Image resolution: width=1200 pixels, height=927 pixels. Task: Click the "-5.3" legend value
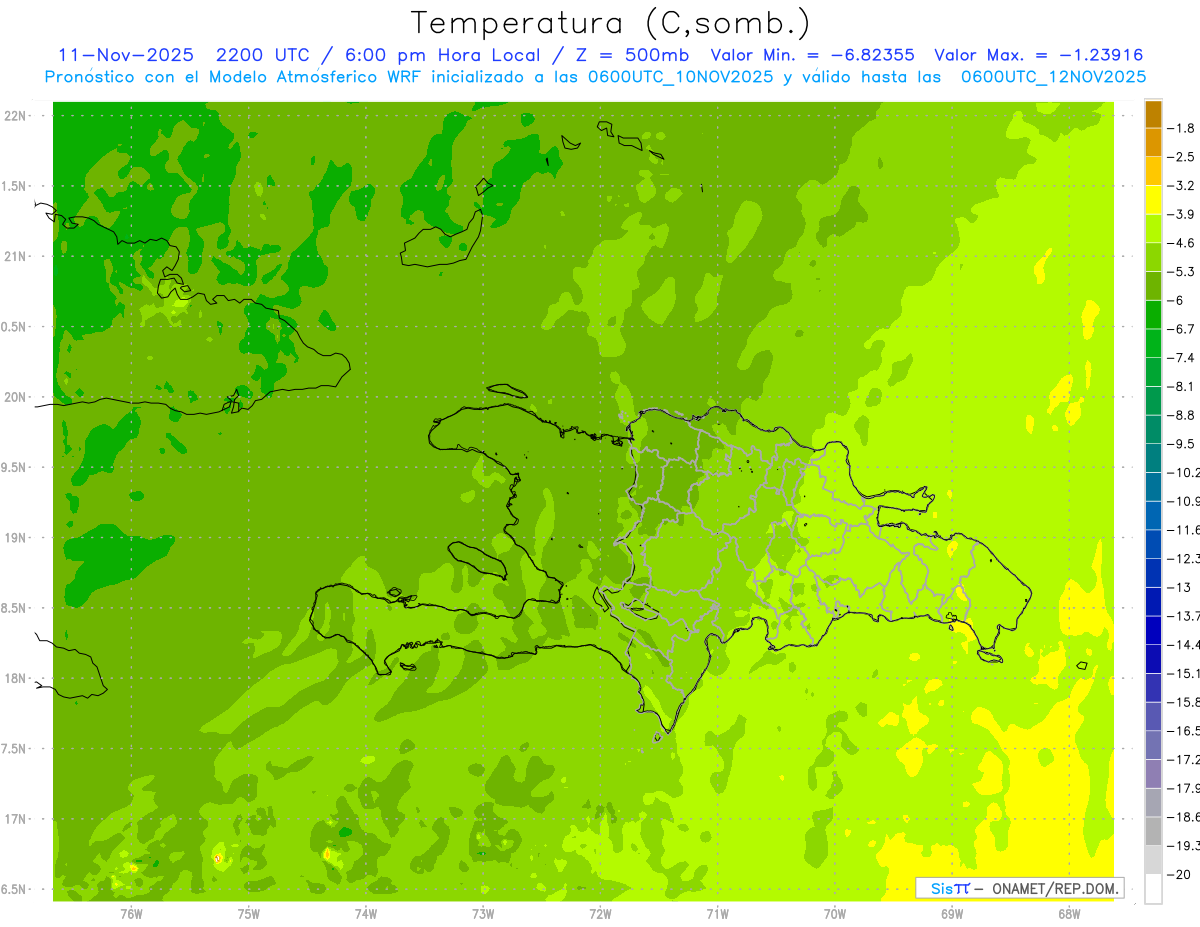(x=1182, y=271)
